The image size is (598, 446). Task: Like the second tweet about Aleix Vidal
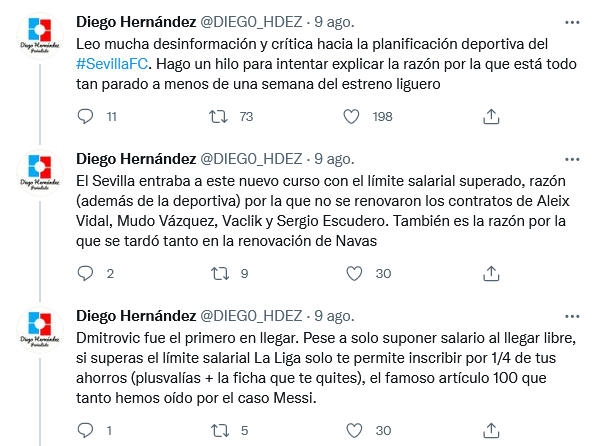click(x=354, y=274)
